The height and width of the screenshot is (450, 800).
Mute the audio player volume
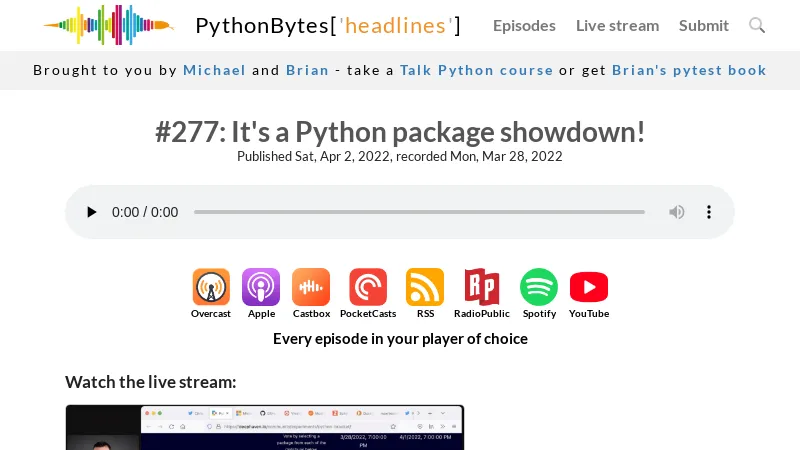tap(677, 212)
